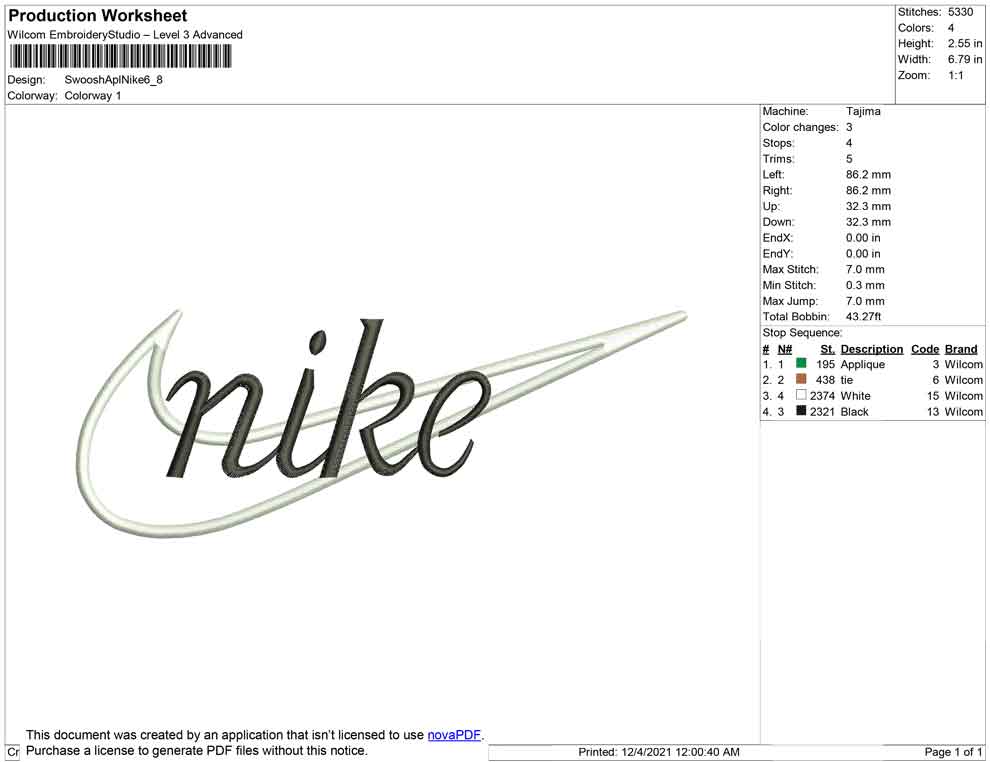This screenshot has height=762, width=990.
Task: Click the Page 1 of 1 footer
Action: pyautogui.click(x=953, y=752)
